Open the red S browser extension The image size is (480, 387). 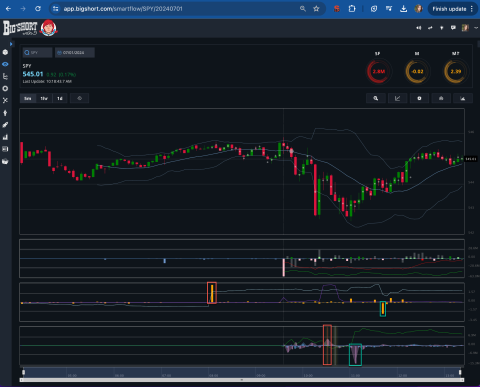(337, 9)
